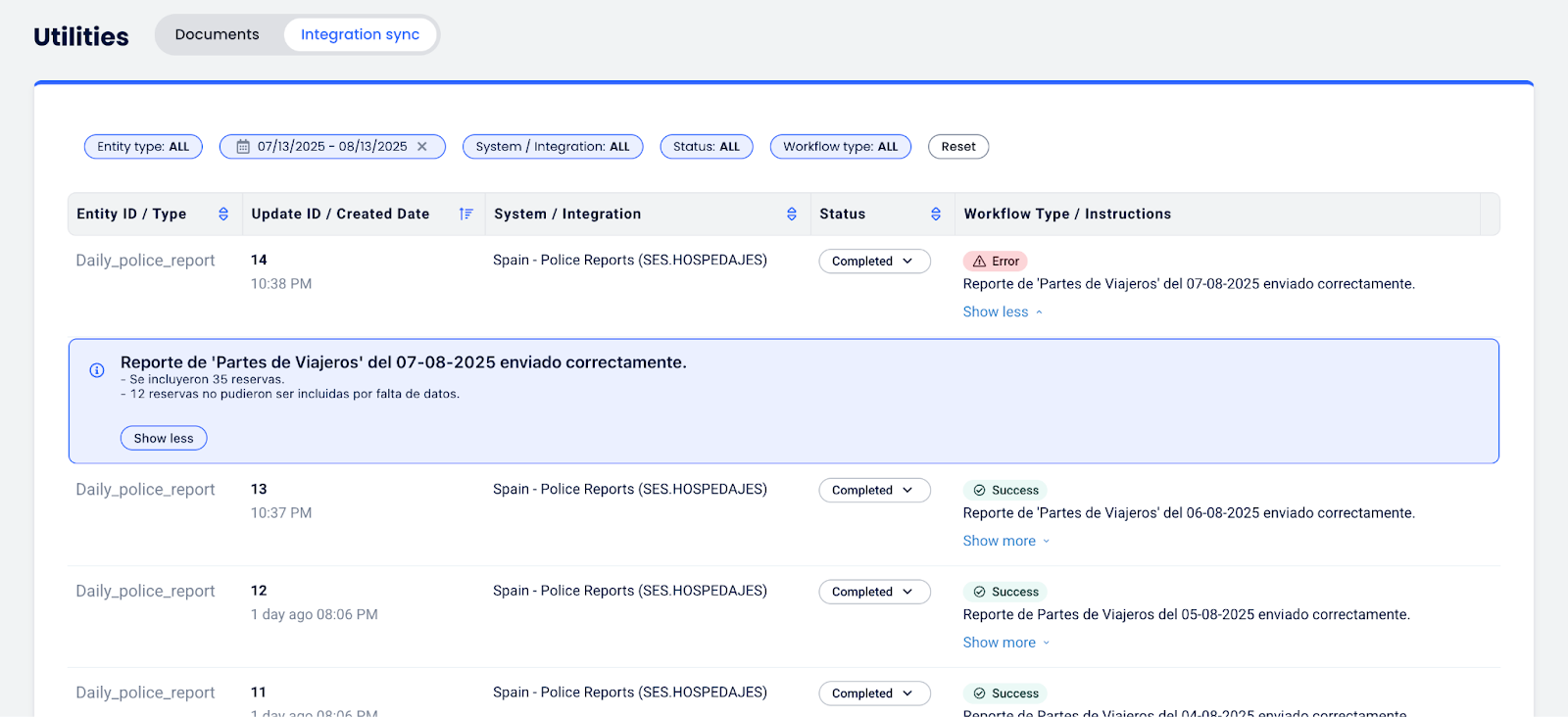Click the Error warning badge on update 14
The height and width of the screenshot is (717, 1568).
tap(996, 262)
